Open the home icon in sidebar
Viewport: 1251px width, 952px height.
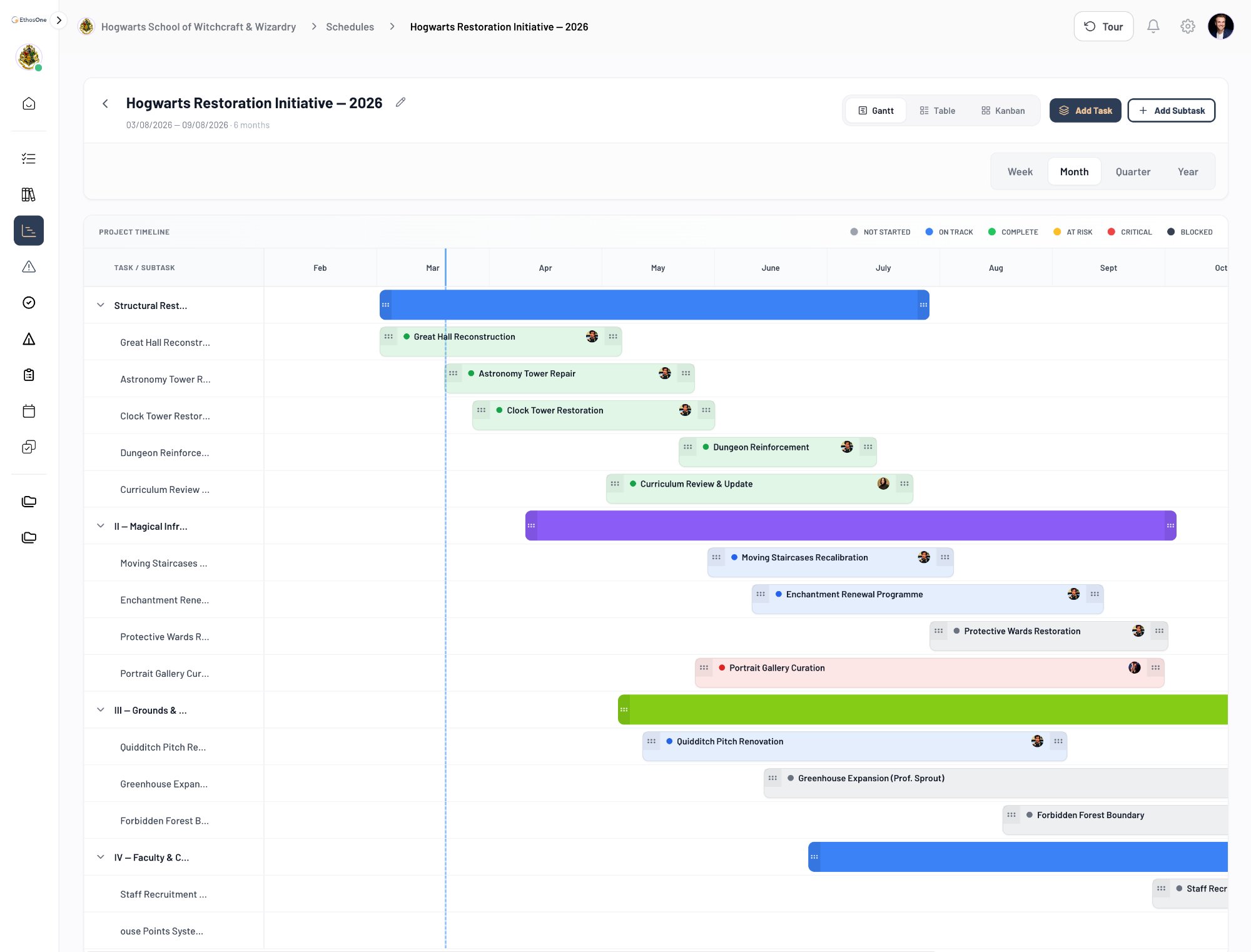click(x=29, y=104)
